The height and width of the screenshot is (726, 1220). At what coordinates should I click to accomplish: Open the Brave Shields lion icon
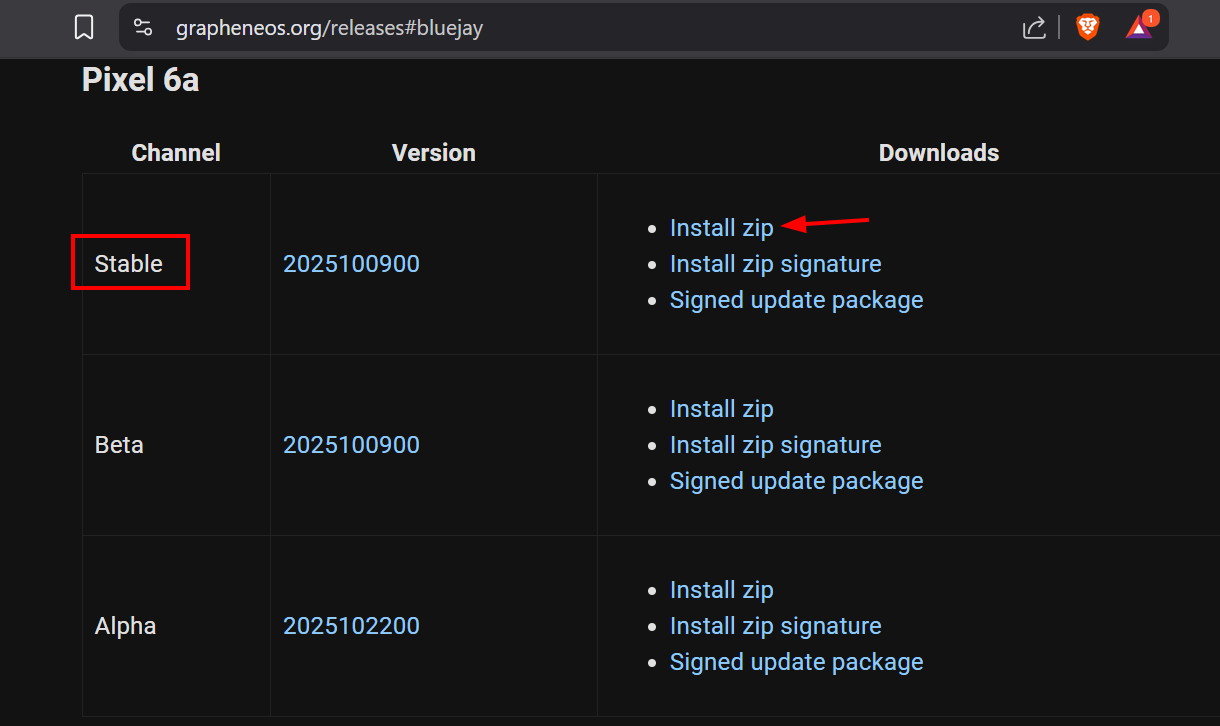[1087, 28]
